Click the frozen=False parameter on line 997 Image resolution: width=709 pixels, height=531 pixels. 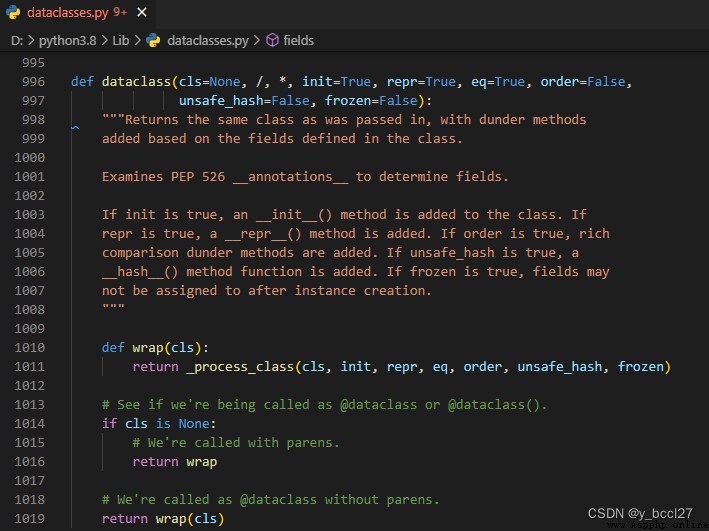[x=371, y=101]
